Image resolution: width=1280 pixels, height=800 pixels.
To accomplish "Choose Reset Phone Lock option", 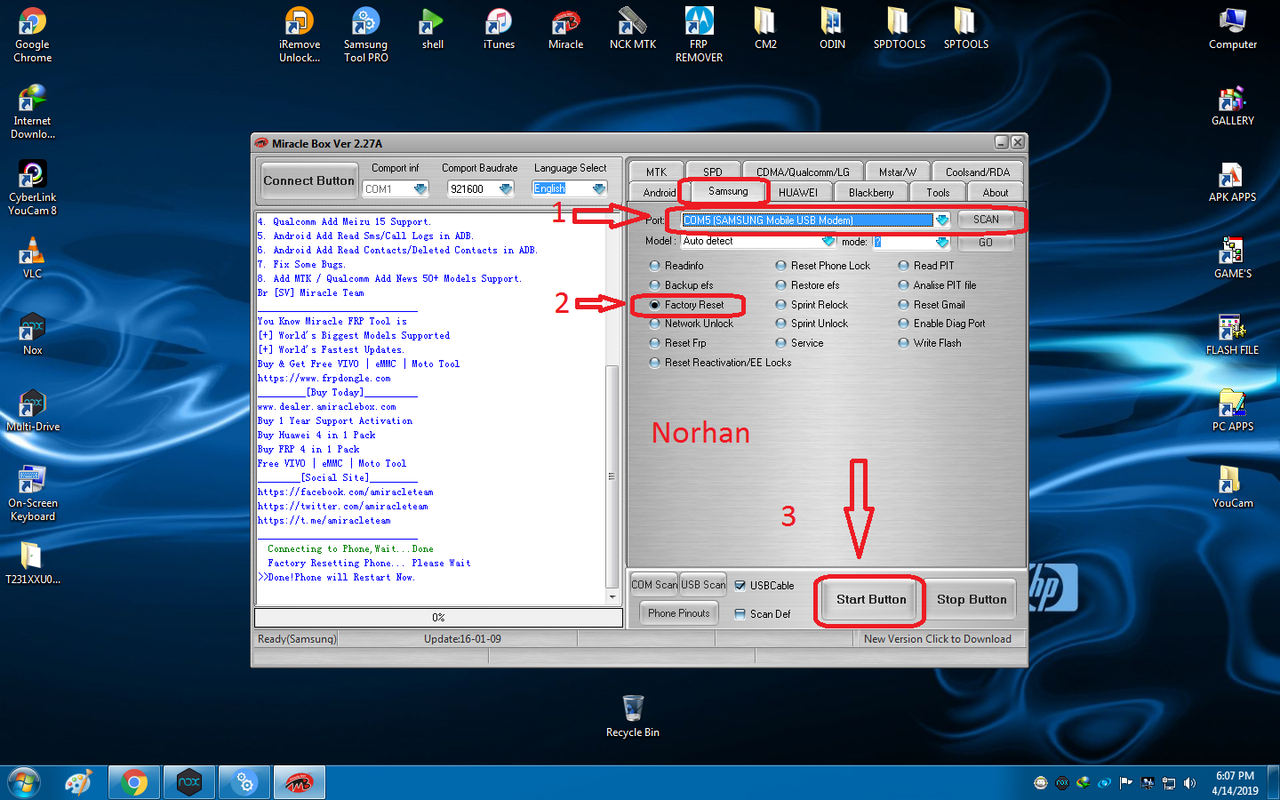I will (823, 266).
